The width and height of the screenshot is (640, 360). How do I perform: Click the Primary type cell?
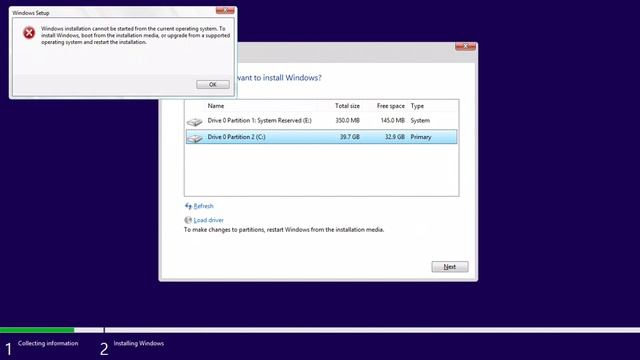[421, 137]
